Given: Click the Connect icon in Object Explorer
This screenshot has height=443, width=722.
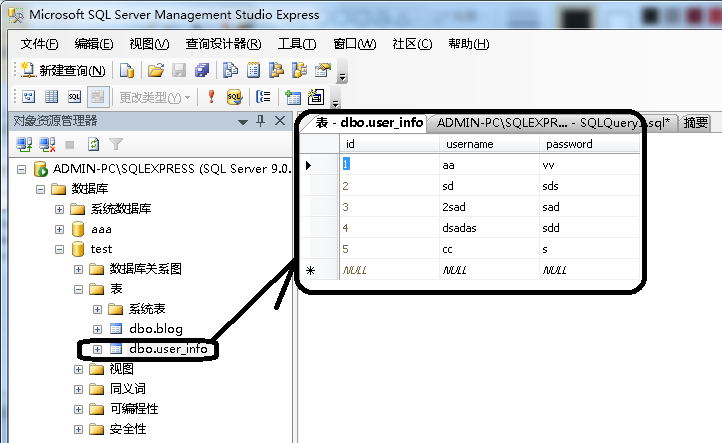Looking at the screenshot, I should point(24,145).
